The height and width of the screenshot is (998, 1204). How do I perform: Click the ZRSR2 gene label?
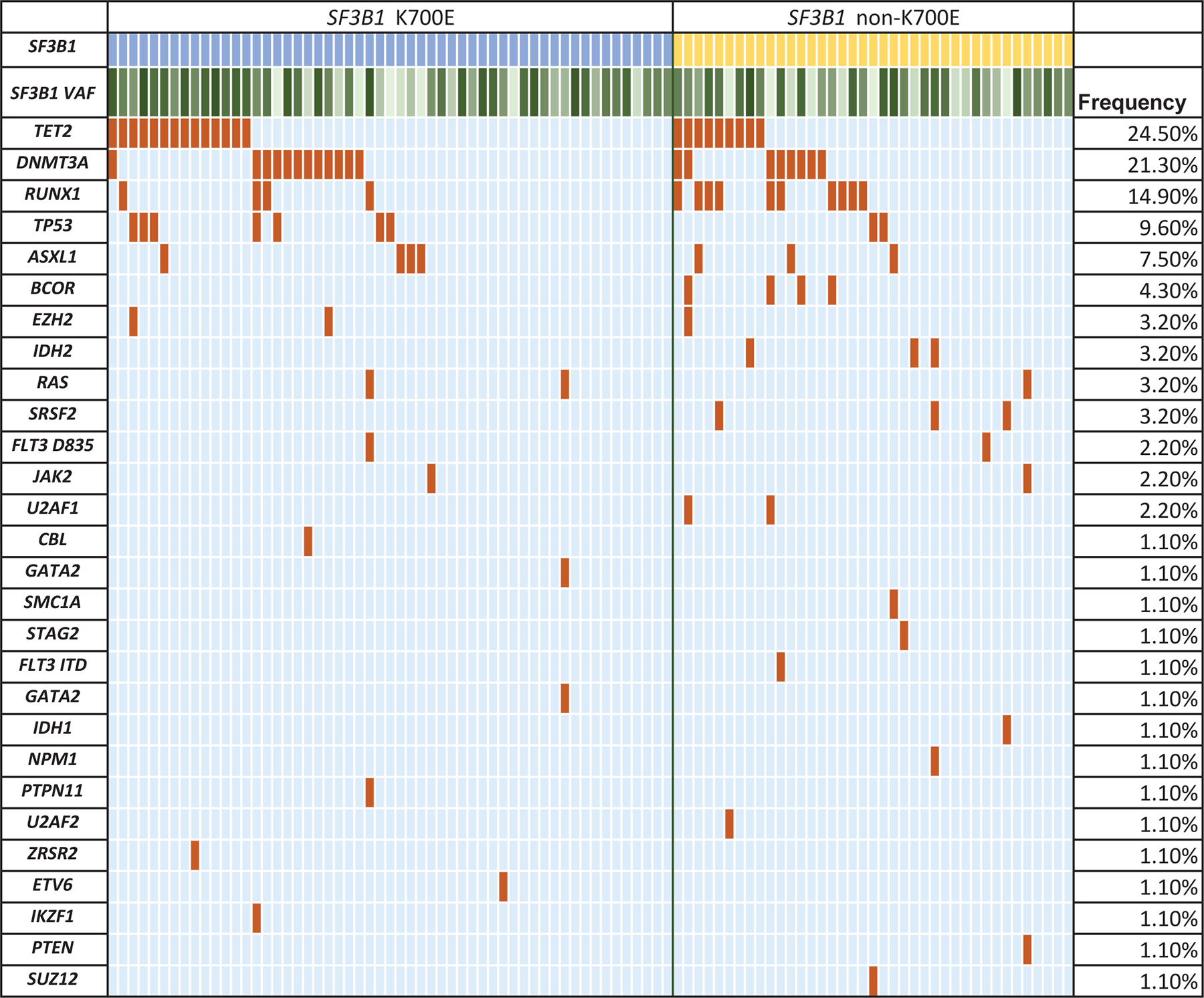(x=53, y=854)
